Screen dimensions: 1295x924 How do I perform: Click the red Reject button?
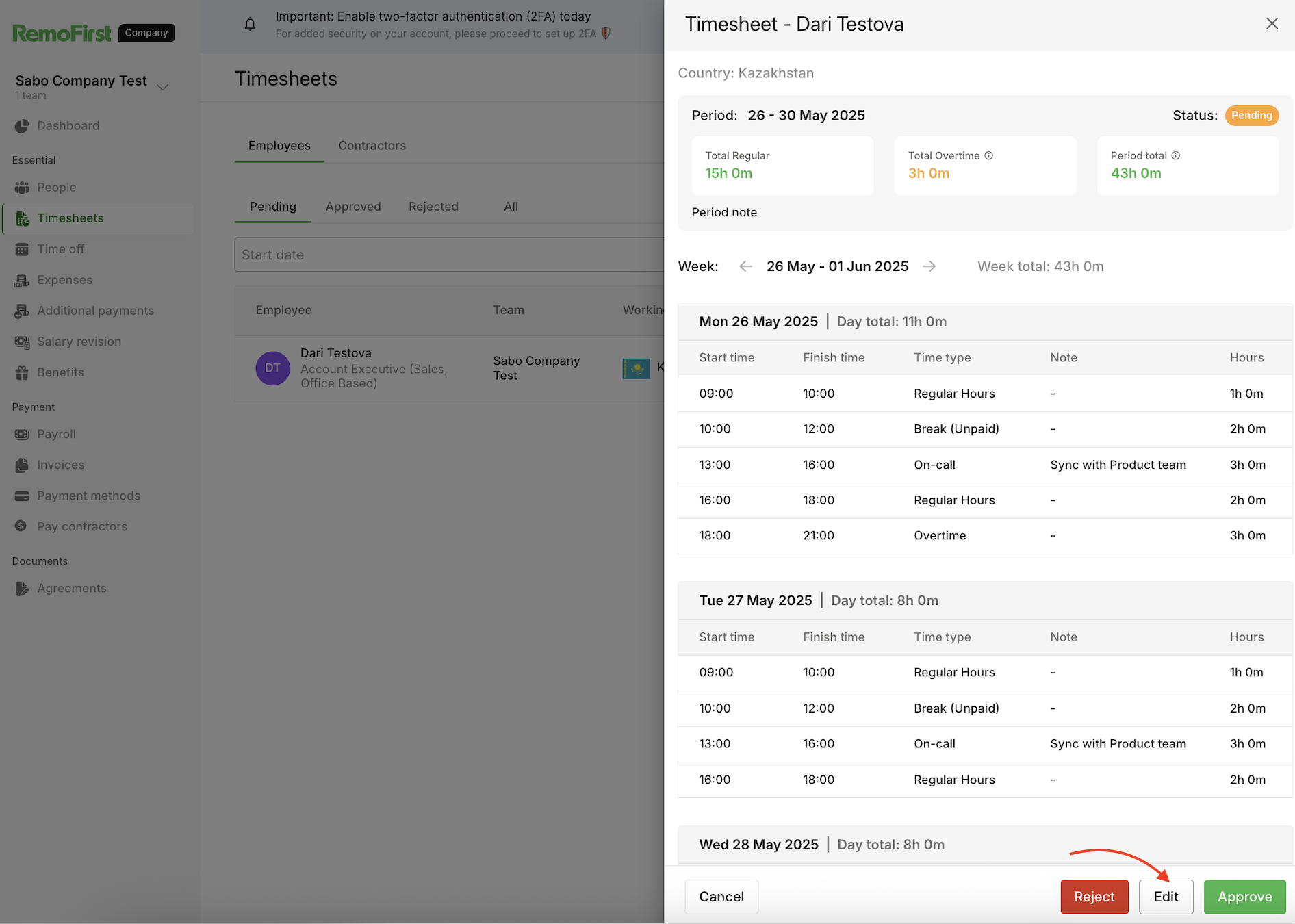click(x=1094, y=897)
